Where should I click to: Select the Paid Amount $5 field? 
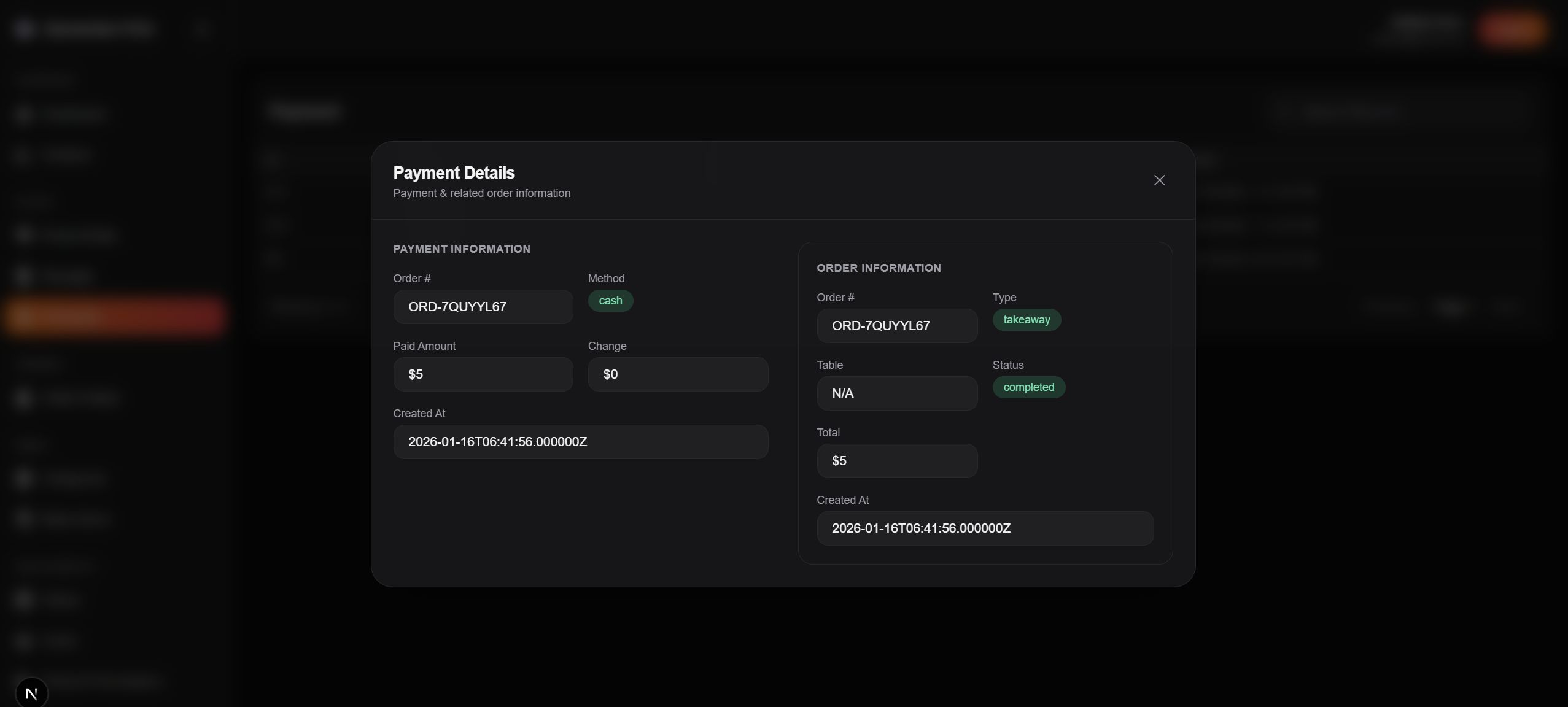[483, 374]
